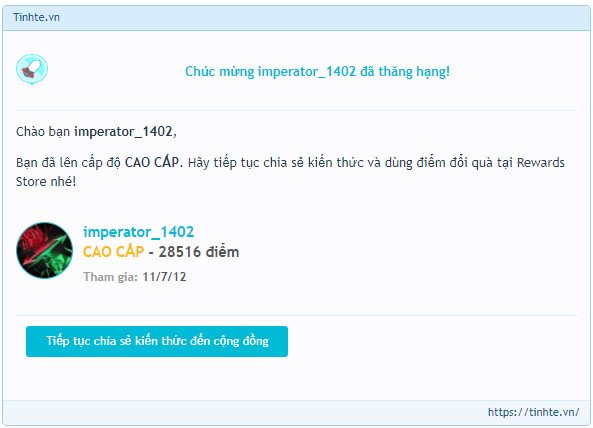Open the https://tinhte.vn/ footer link
Image resolution: width=593 pixels, height=428 pixels.
pyautogui.click(x=533, y=412)
